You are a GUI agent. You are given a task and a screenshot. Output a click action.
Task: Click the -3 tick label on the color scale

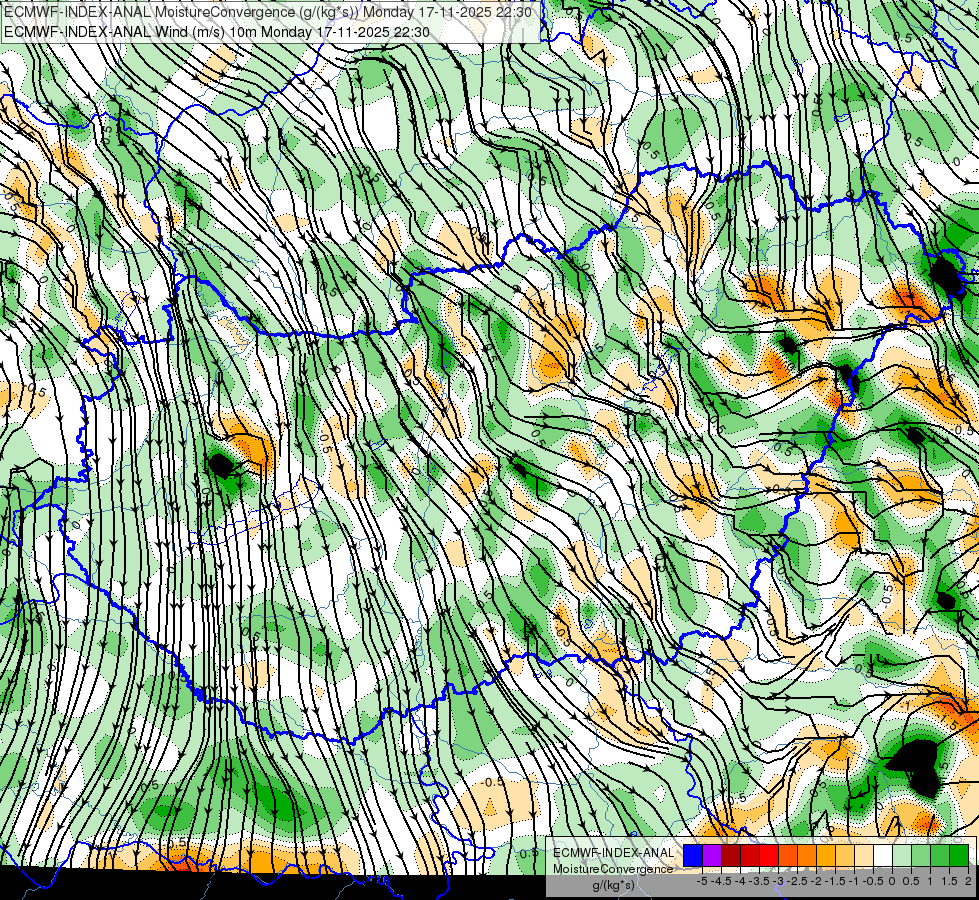(x=779, y=881)
